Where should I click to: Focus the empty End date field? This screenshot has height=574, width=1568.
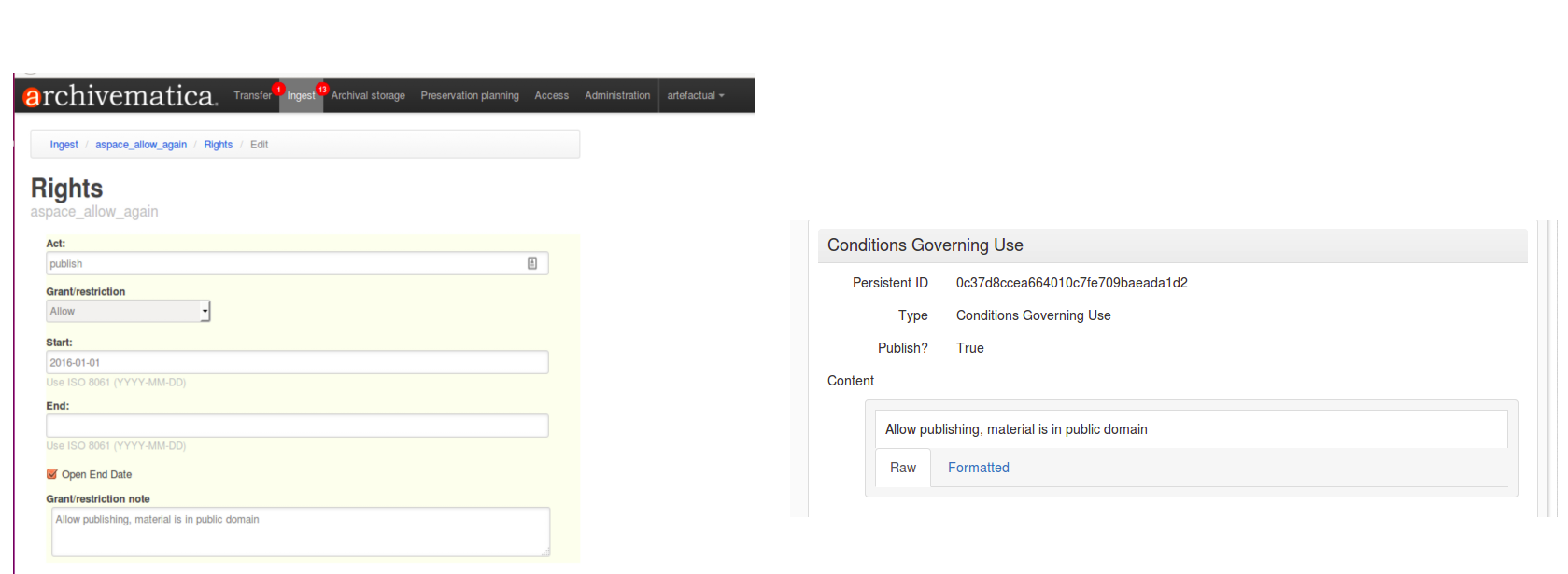(x=297, y=426)
